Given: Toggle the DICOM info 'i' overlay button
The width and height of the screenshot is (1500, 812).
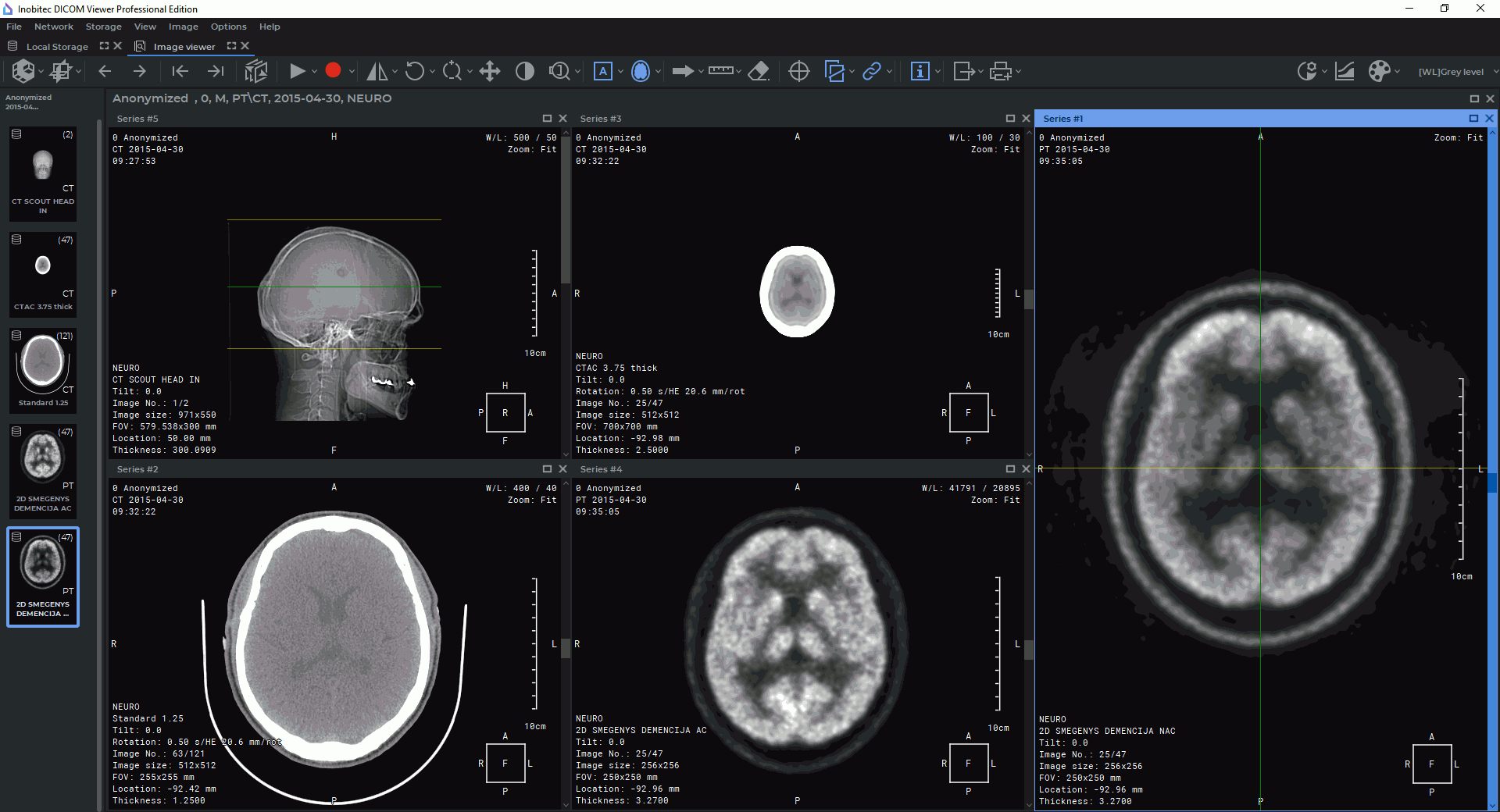Looking at the screenshot, I should 920,72.
